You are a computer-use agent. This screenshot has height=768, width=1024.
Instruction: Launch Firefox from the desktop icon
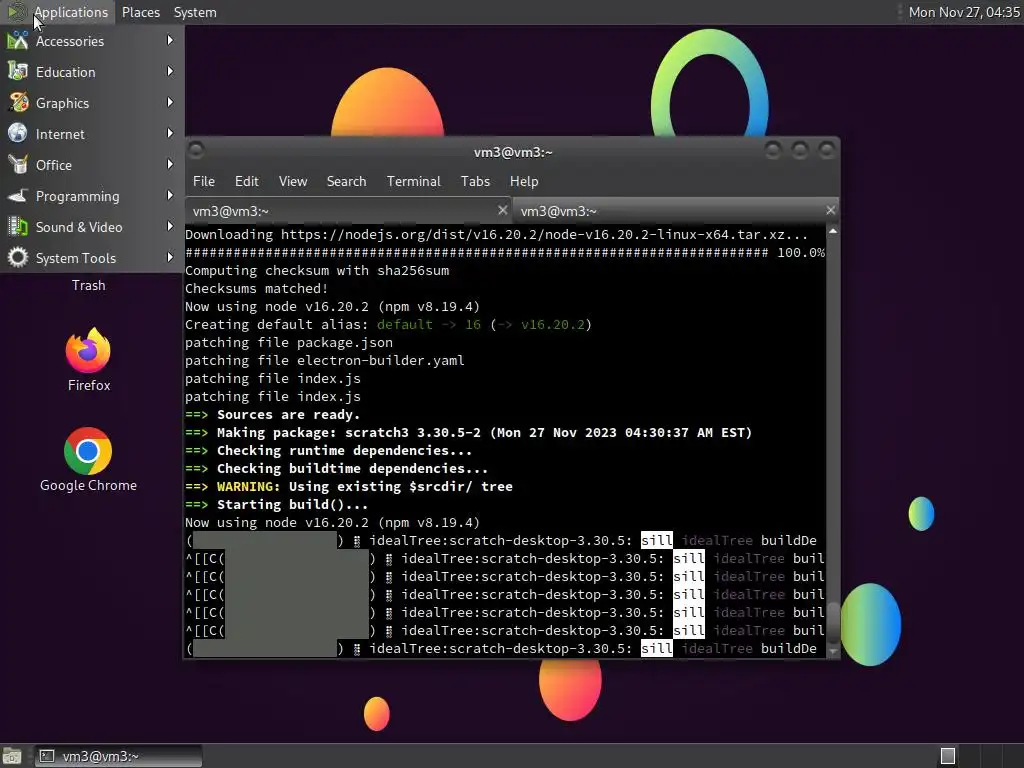pyautogui.click(x=88, y=351)
